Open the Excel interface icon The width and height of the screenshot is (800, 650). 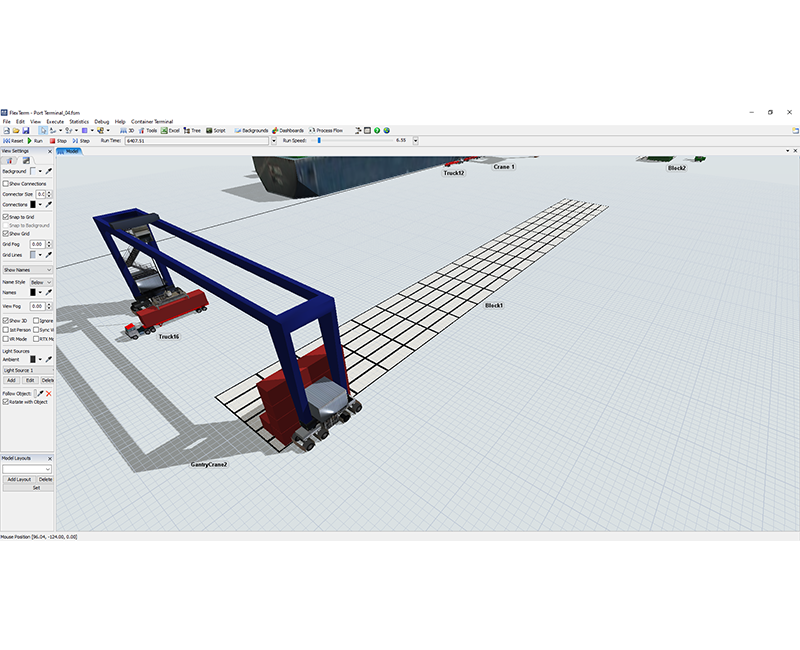tap(172, 131)
